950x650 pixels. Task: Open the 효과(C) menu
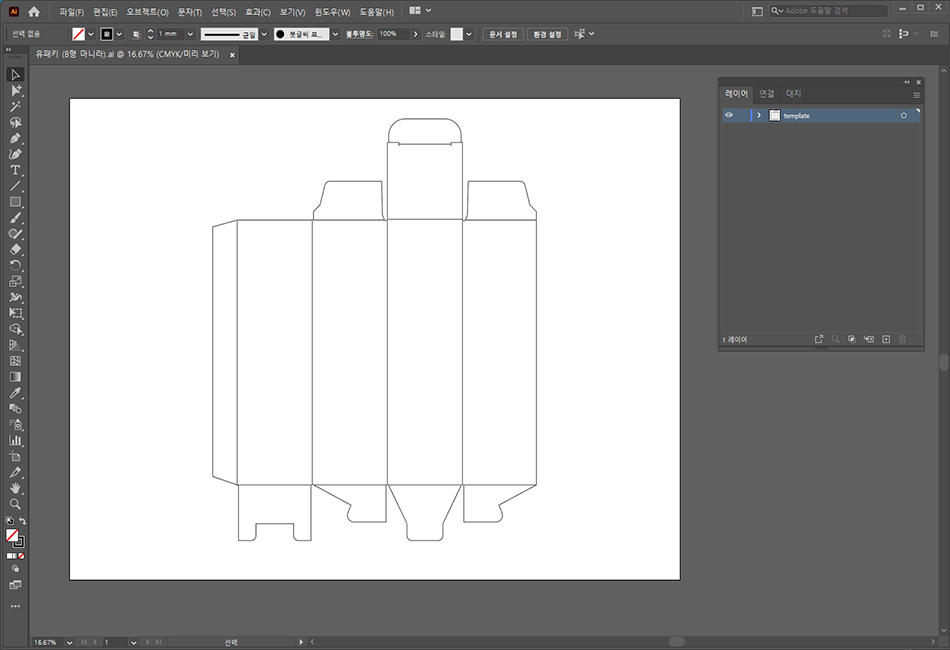tap(257, 12)
